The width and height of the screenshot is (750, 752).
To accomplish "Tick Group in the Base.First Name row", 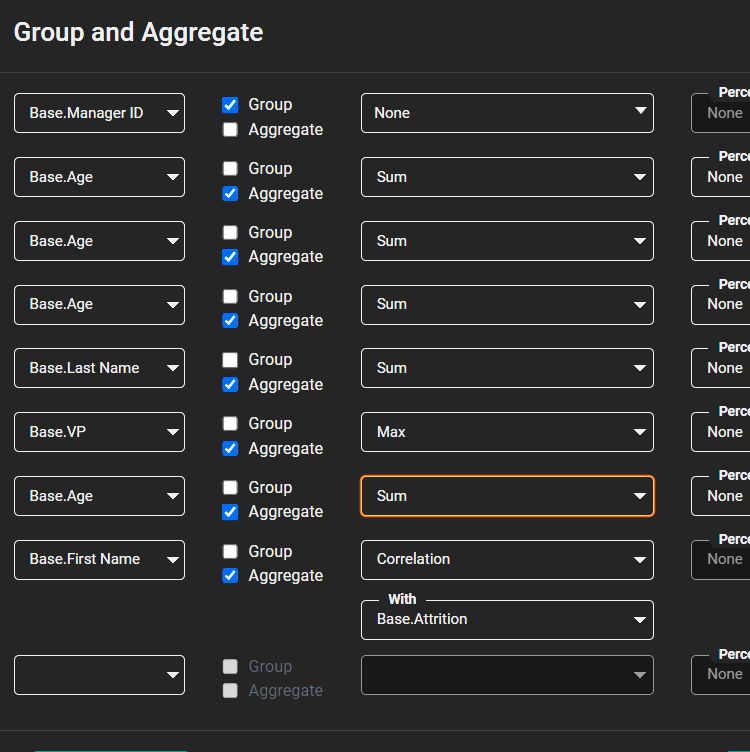I will point(230,552).
